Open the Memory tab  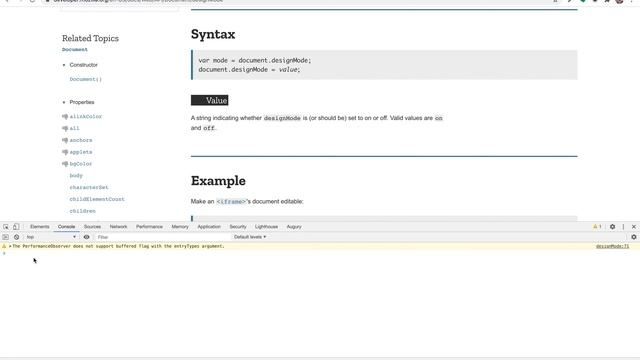[180, 227]
